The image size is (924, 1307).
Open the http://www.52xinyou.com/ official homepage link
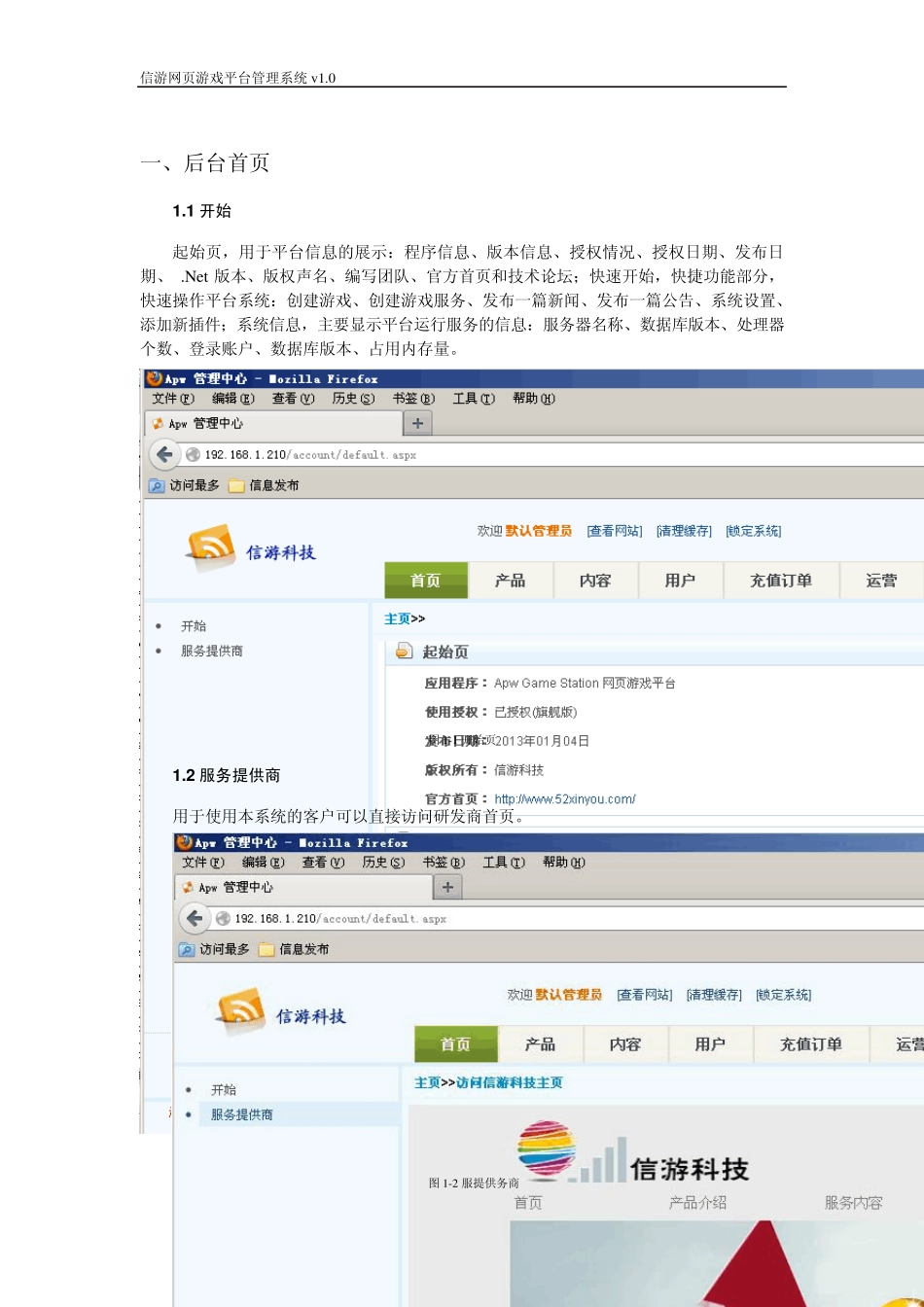pyautogui.click(x=565, y=799)
